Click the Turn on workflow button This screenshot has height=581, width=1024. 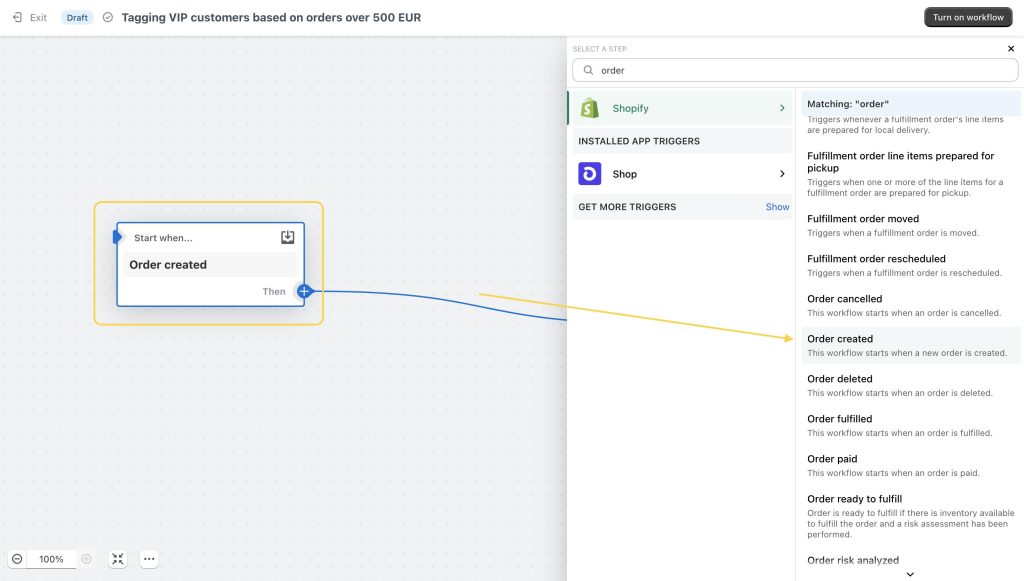tap(967, 16)
